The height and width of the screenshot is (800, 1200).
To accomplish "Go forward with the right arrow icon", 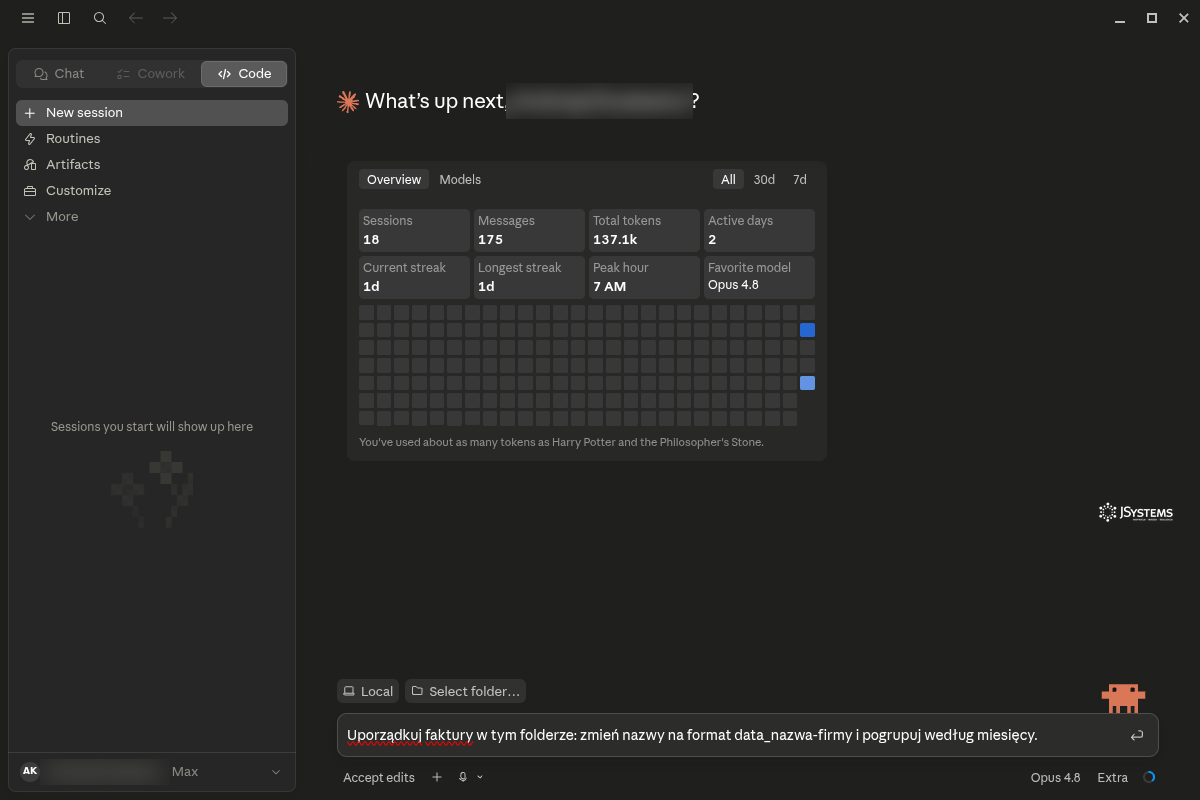I will (x=170, y=18).
